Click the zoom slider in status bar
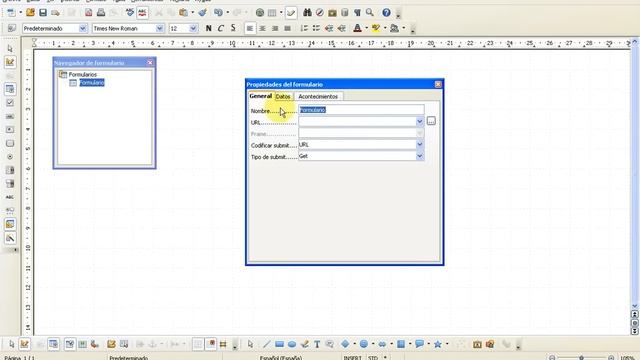Viewport: 640px width, 360px height. (581, 358)
